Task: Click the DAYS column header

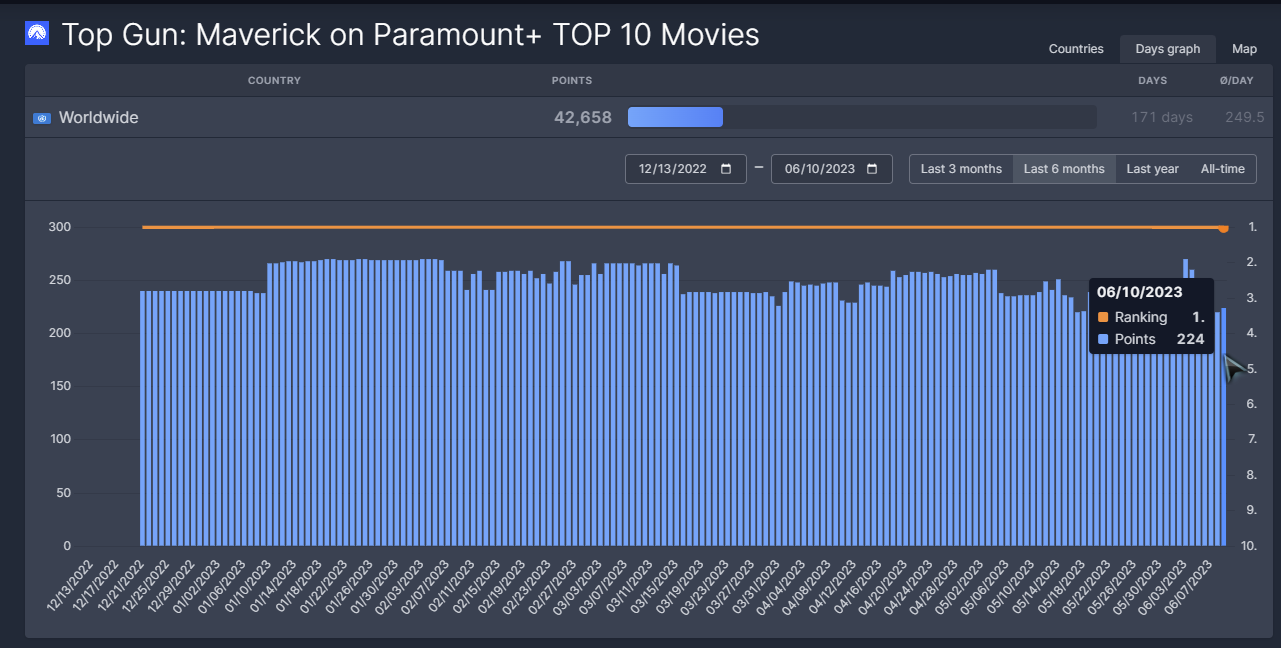Action: 1152,81
